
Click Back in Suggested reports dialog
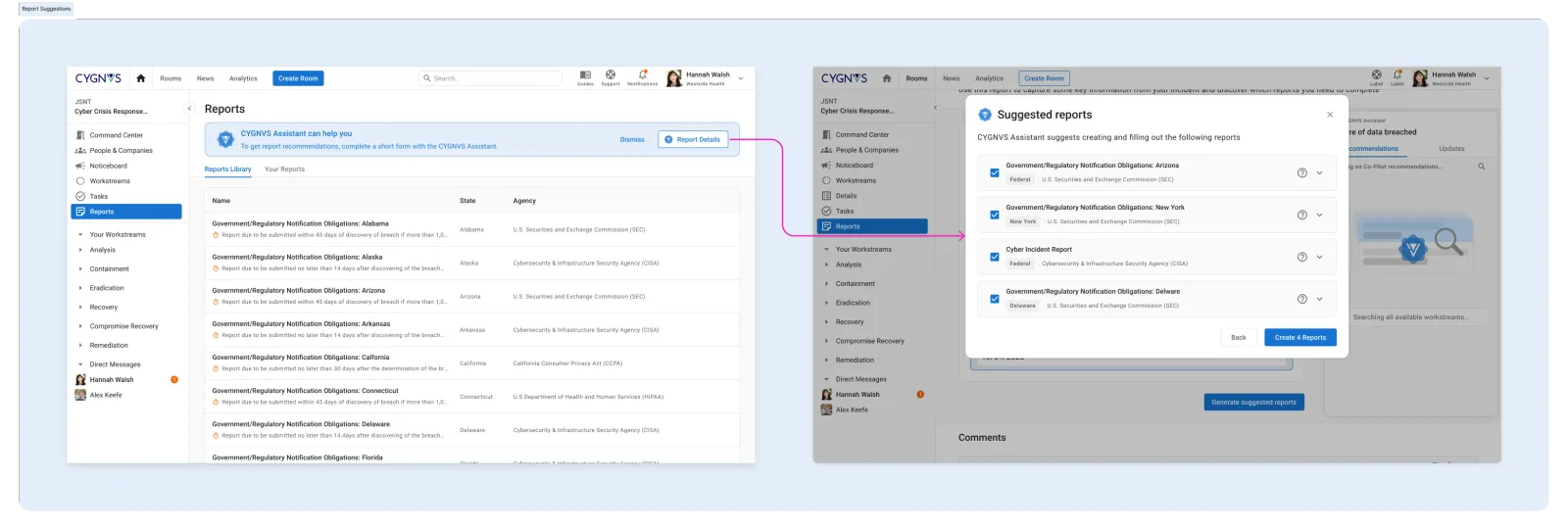coord(1239,337)
